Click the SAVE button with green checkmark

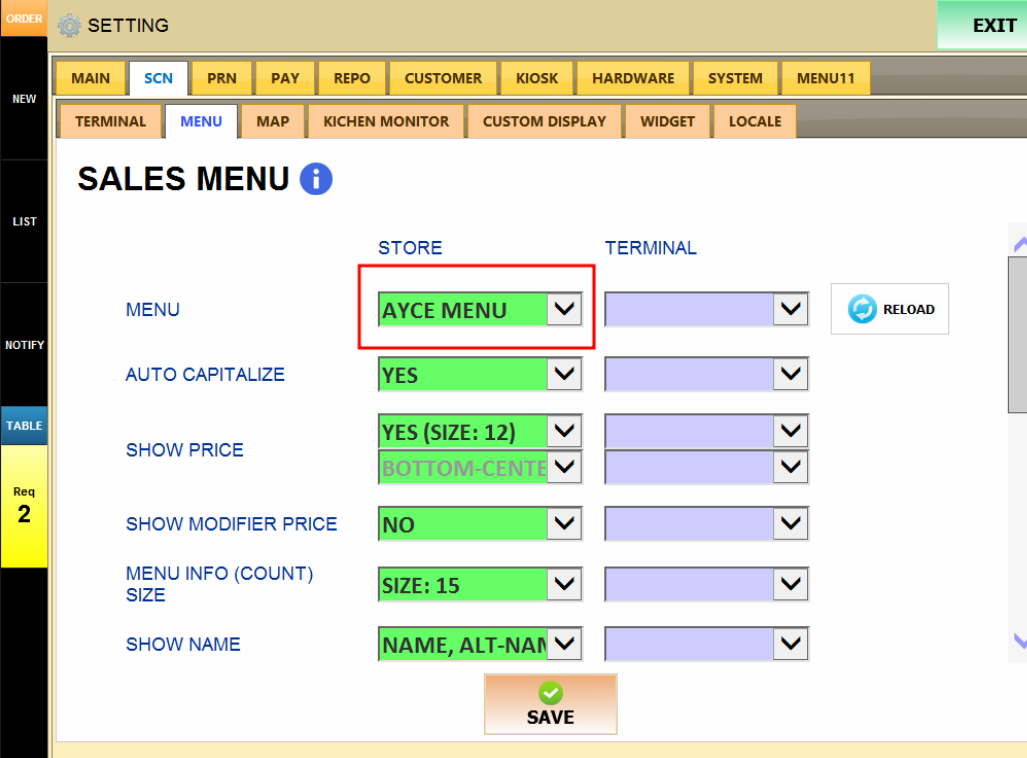point(550,704)
